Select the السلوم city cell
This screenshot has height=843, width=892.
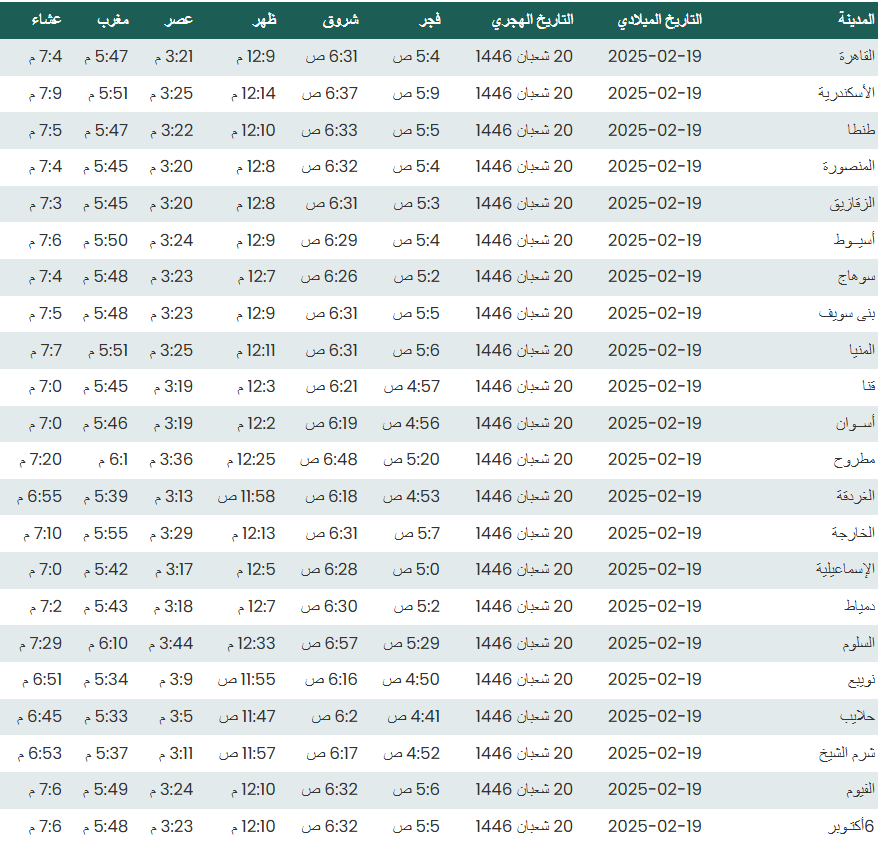(x=858, y=643)
